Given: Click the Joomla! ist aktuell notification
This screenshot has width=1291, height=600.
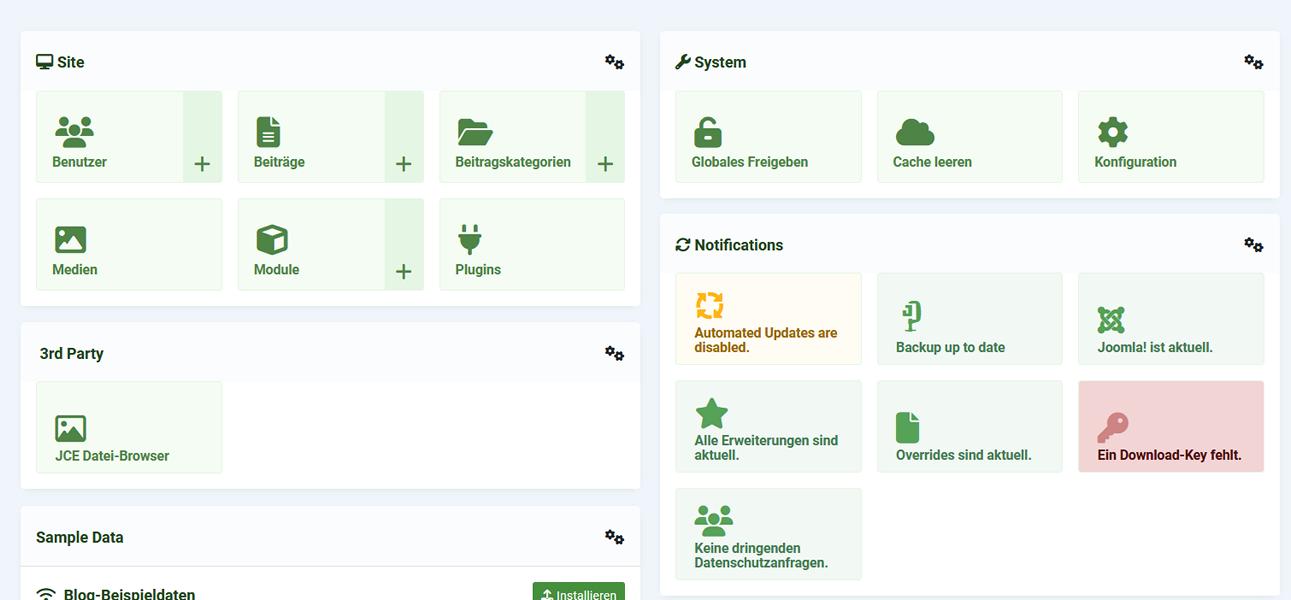Looking at the screenshot, I should click(1170, 318).
